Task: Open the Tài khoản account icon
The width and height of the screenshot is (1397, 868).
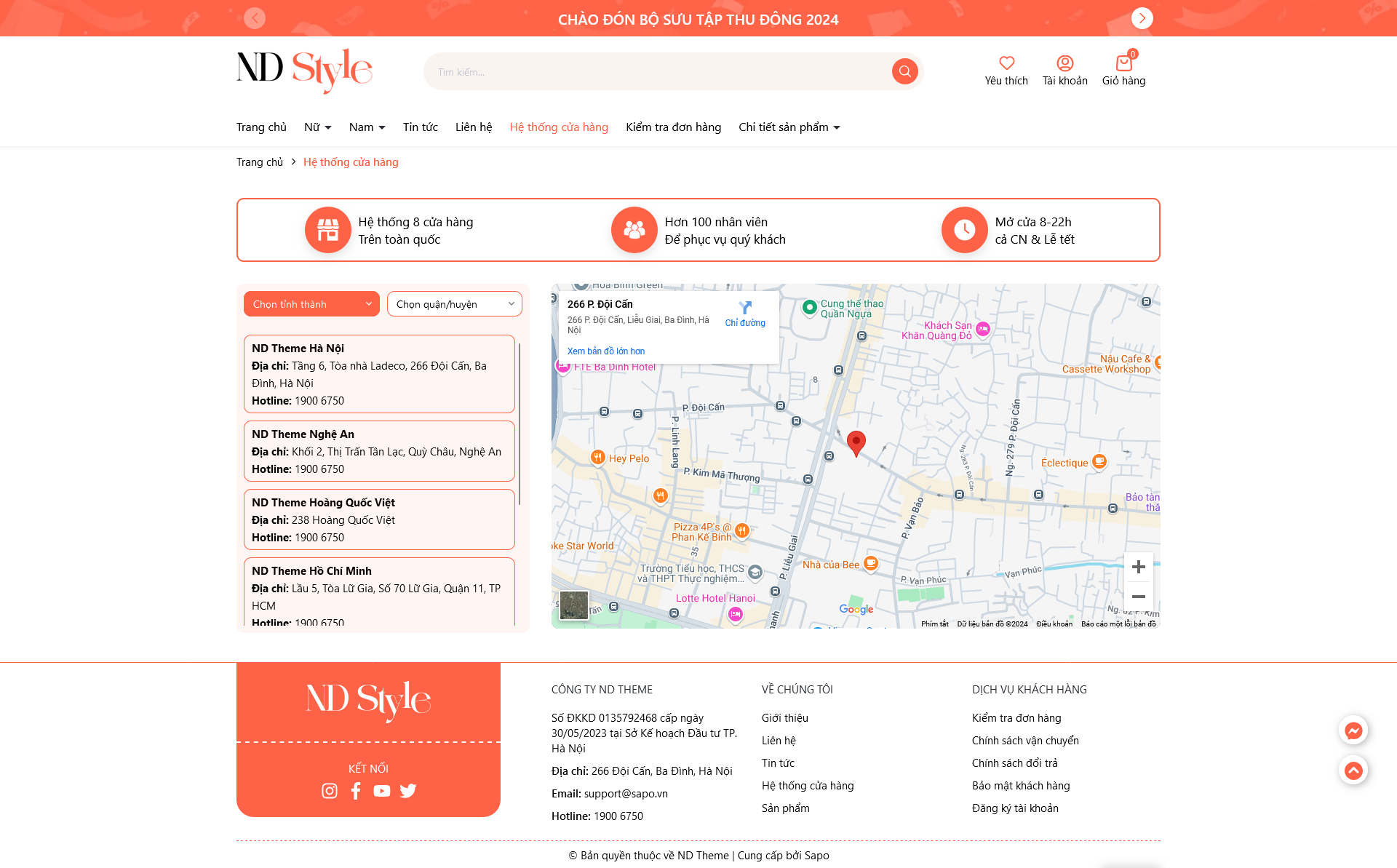Action: click(1065, 63)
